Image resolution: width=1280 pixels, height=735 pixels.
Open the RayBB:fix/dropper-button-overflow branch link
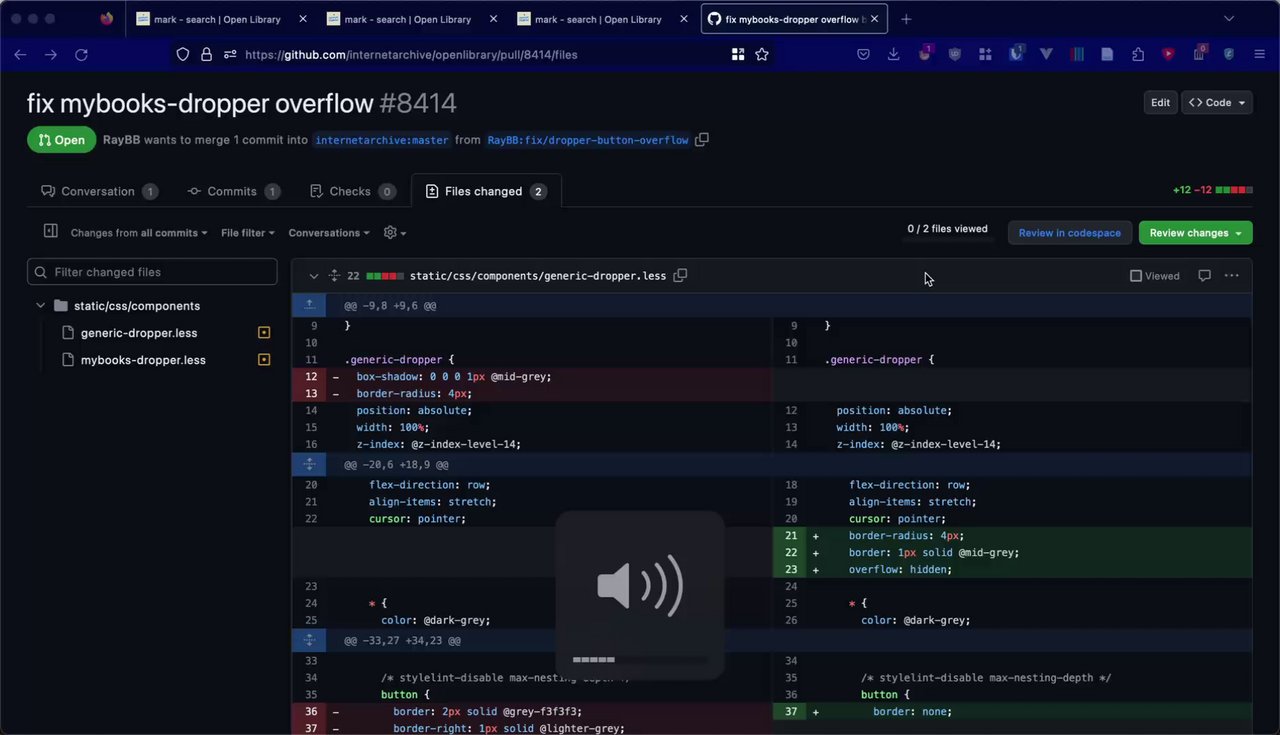pos(588,140)
